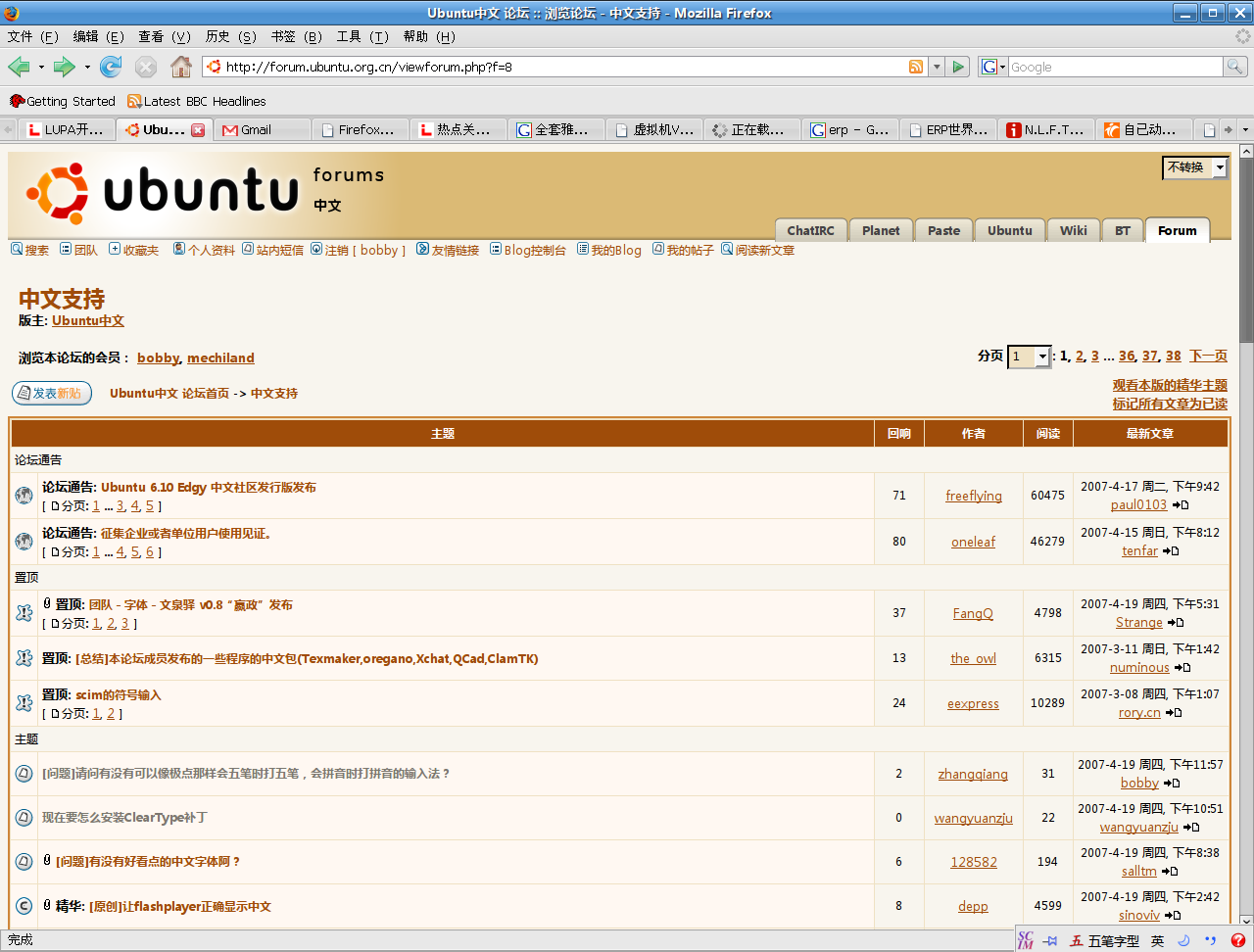Click the question mark icon in status bar

pos(1238,940)
